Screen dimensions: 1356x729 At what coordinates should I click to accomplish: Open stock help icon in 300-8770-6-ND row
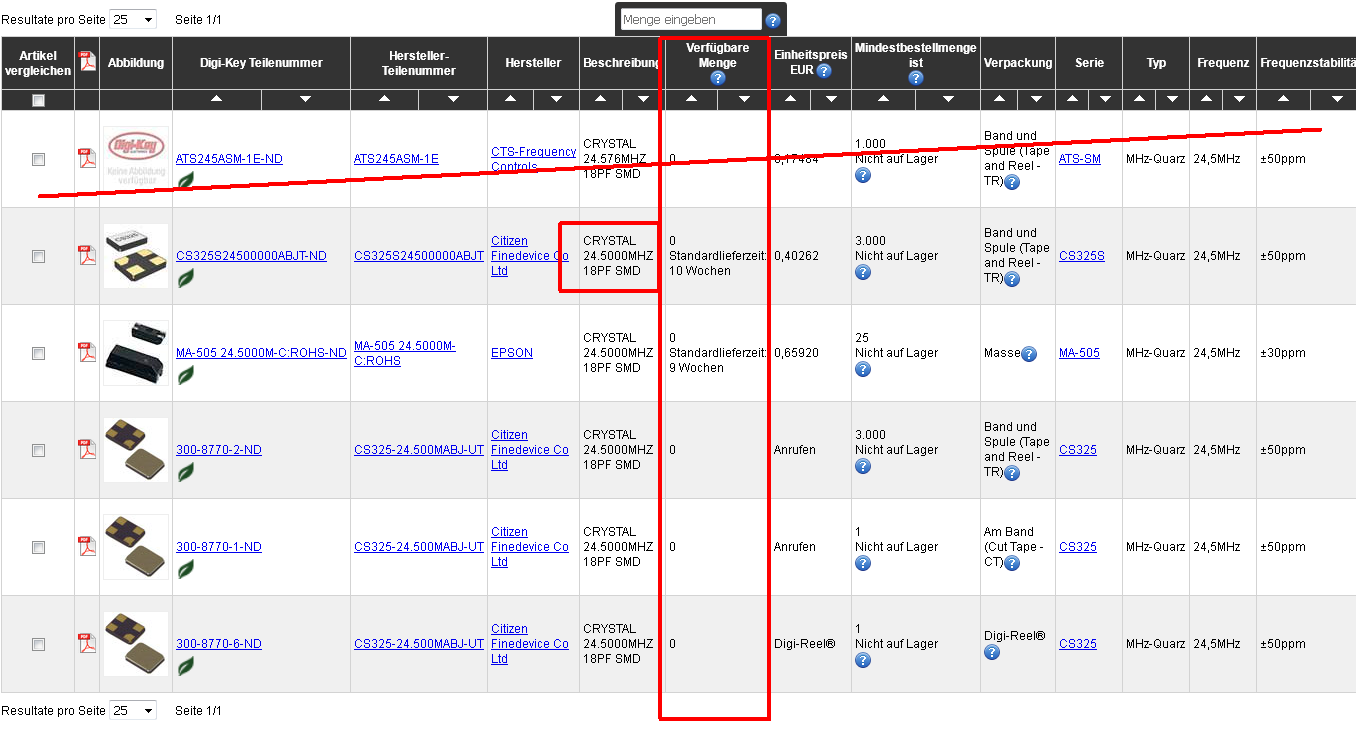click(x=863, y=660)
